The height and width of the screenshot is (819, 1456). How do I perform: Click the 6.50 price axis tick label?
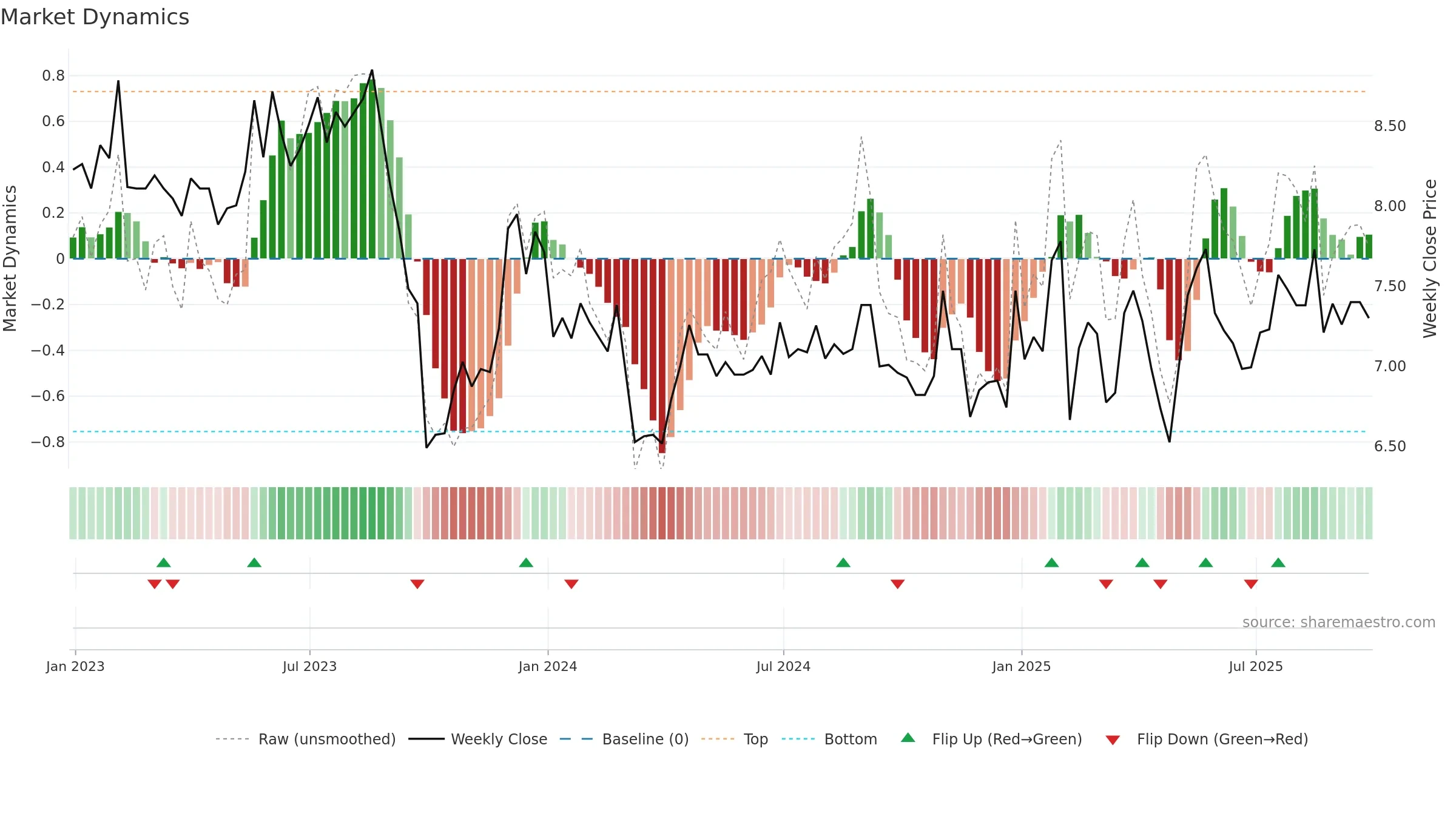click(1390, 447)
